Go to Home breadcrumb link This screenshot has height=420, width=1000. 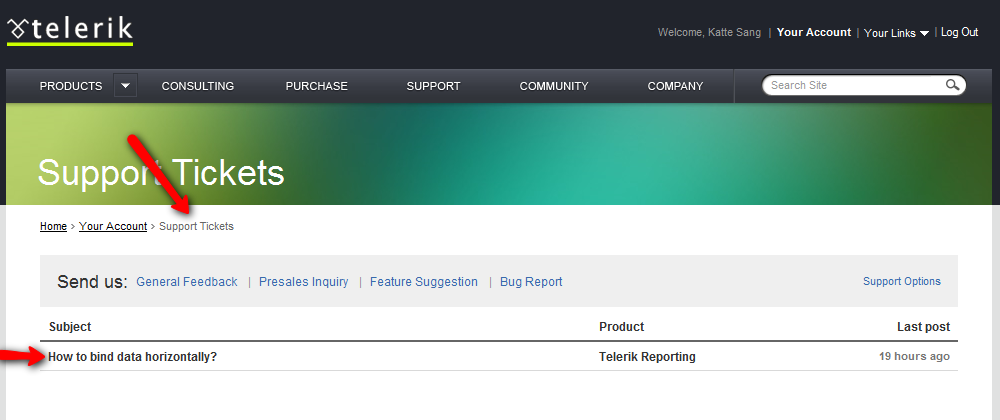[54, 226]
